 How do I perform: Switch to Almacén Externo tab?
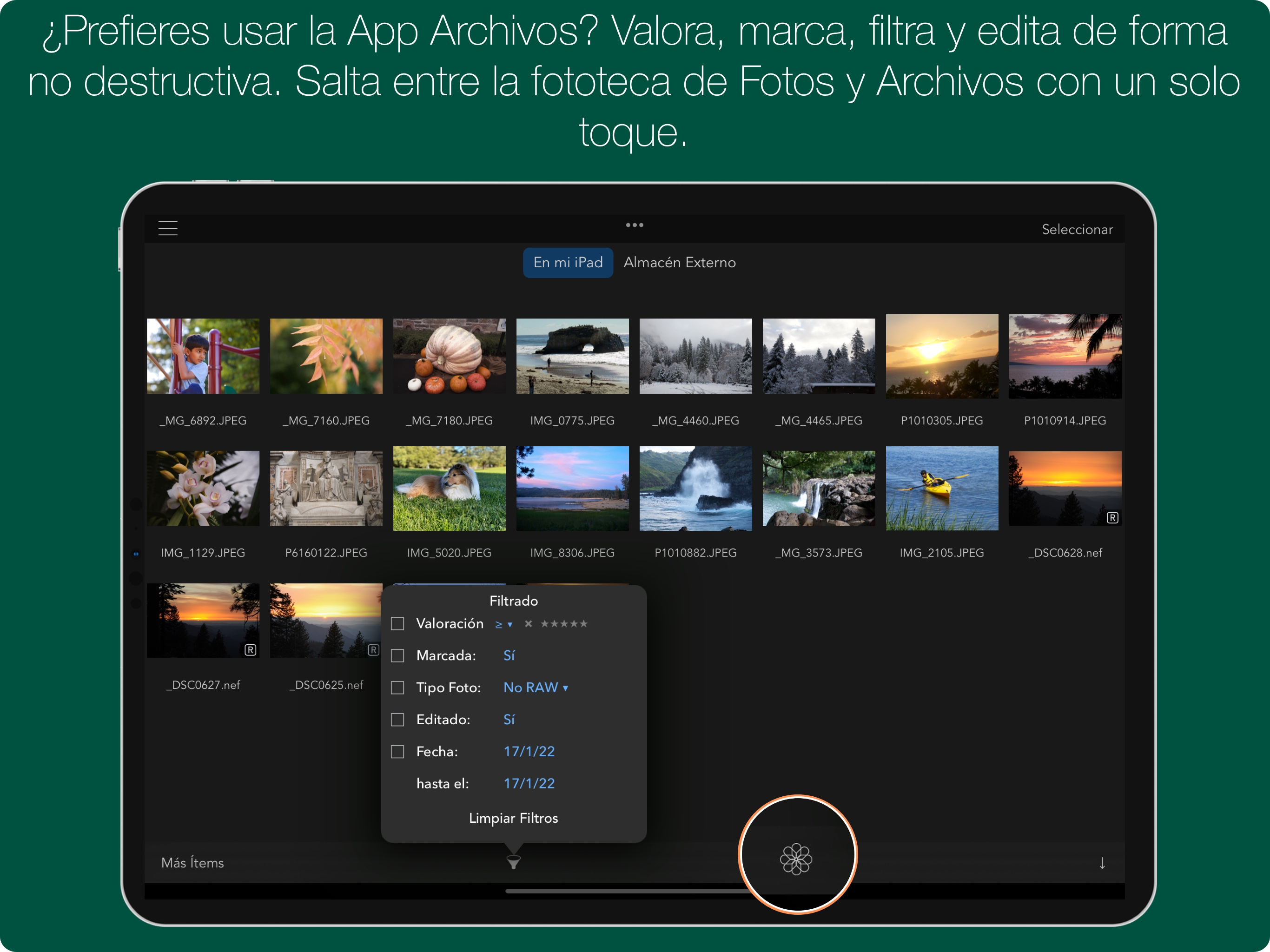[679, 262]
